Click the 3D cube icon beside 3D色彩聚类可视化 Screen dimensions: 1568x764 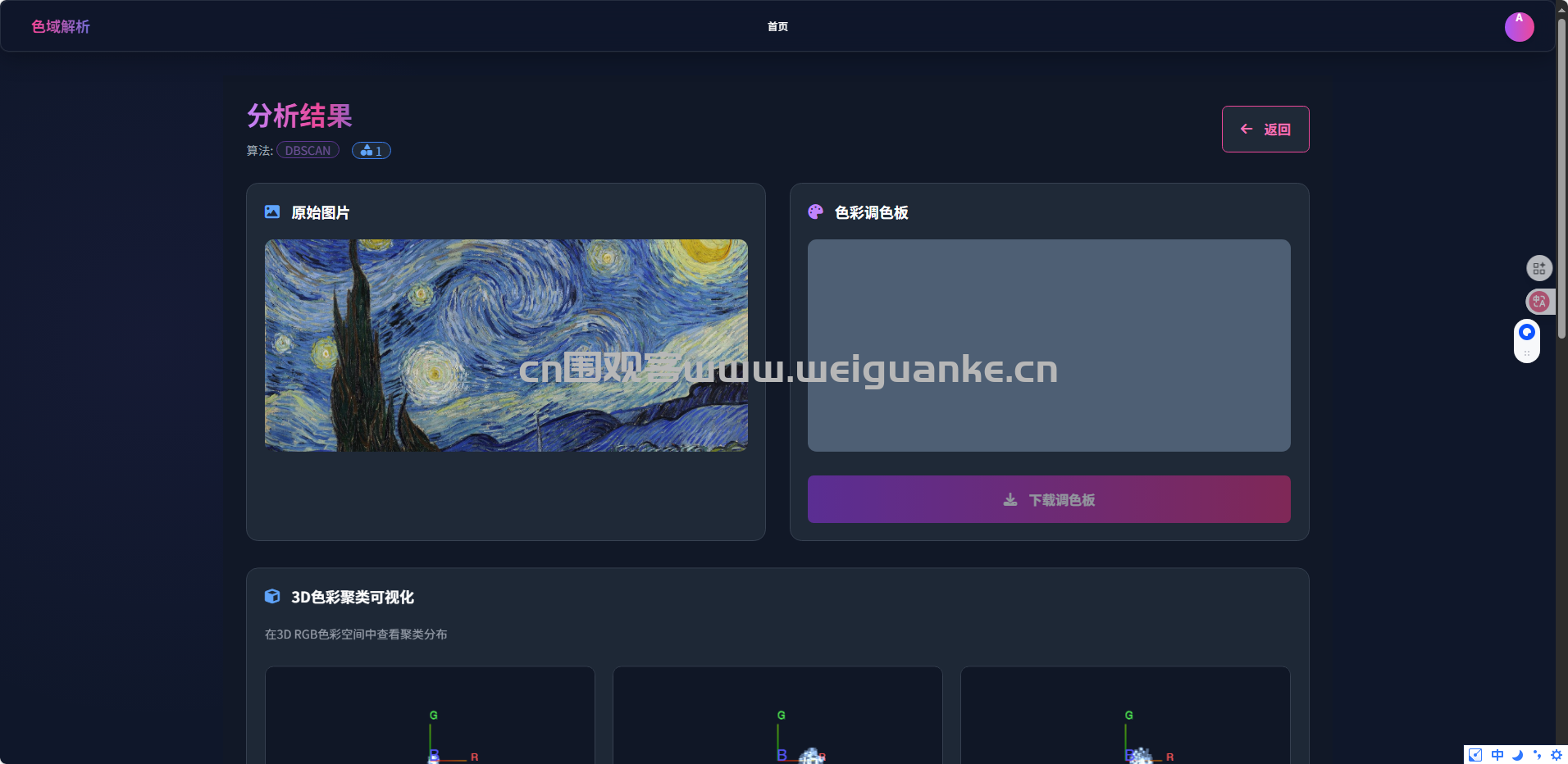tap(272, 596)
